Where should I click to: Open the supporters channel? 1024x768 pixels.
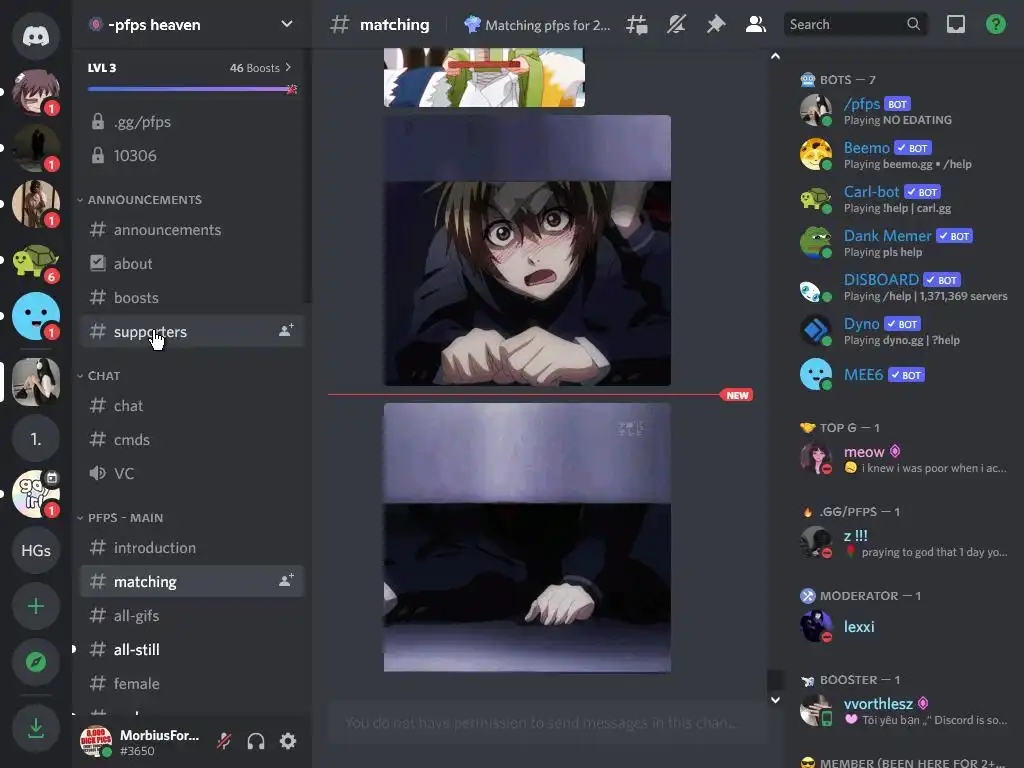click(x=192, y=332)
